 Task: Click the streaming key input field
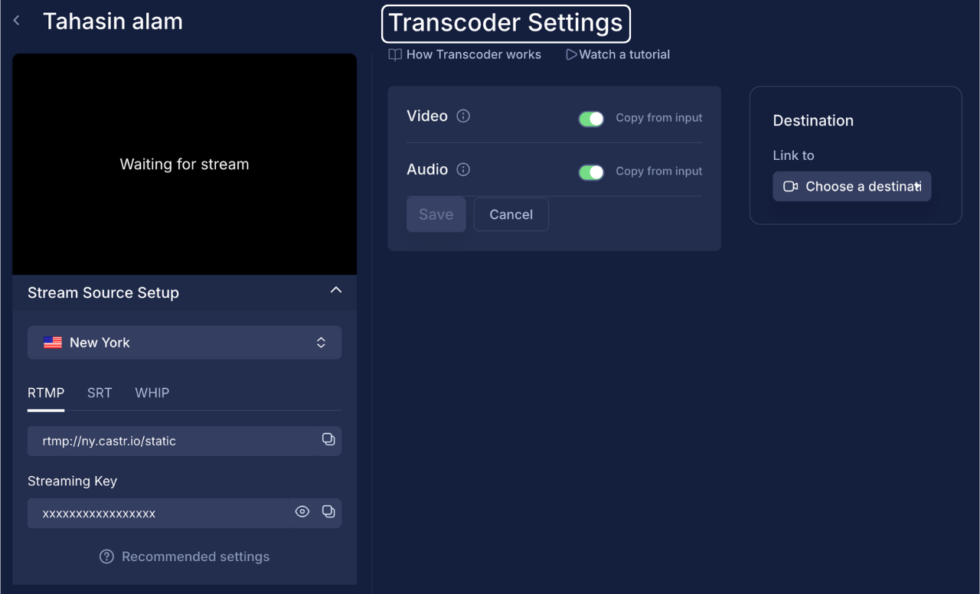pyautogui.click(x=160, y=512)
